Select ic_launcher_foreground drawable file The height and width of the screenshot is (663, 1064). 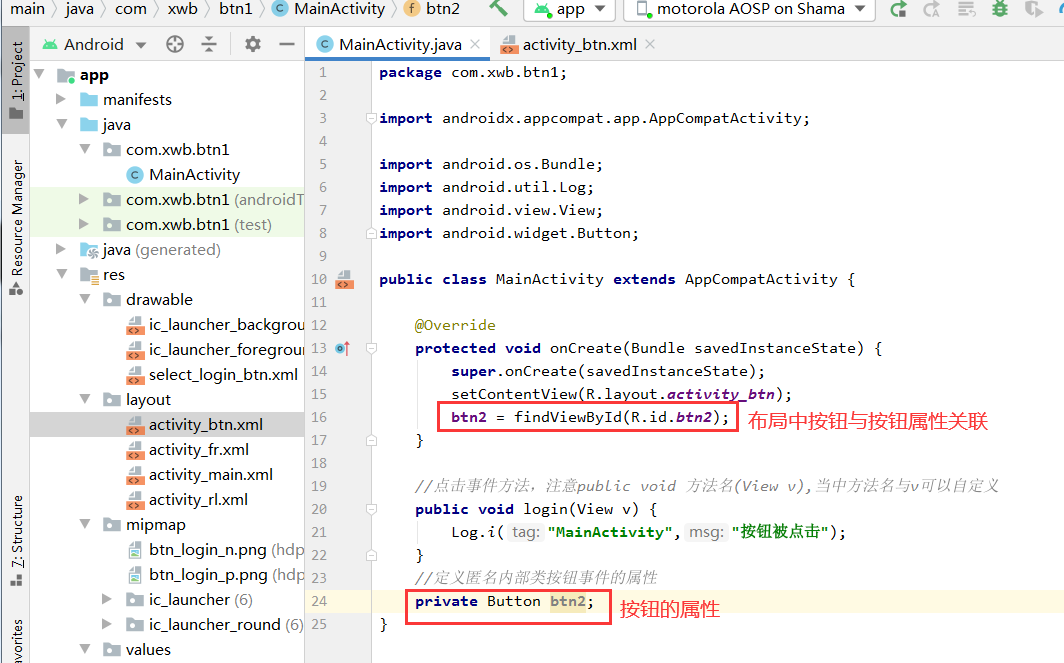click(215, 349)
